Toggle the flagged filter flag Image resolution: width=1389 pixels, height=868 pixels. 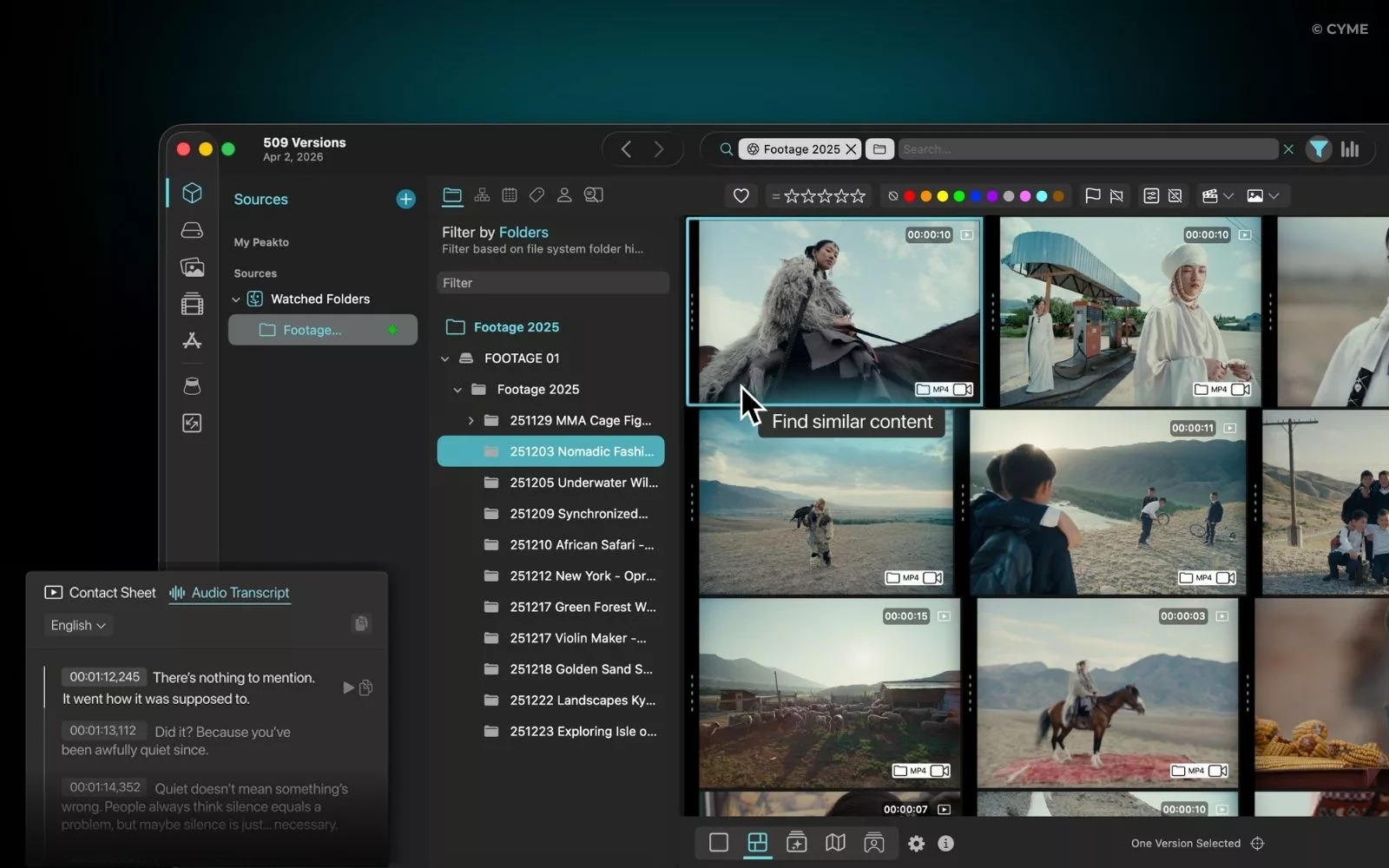(x=1092, y=196)
